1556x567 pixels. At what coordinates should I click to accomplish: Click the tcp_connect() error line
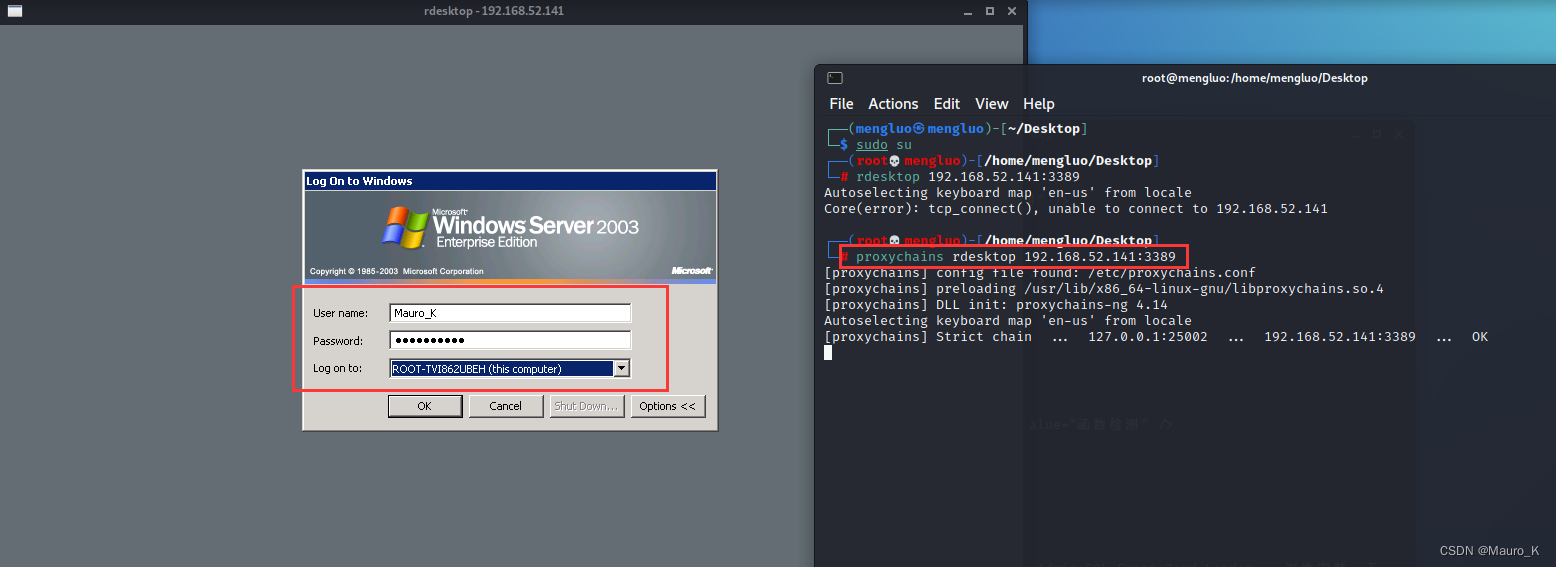point(1075,209)
